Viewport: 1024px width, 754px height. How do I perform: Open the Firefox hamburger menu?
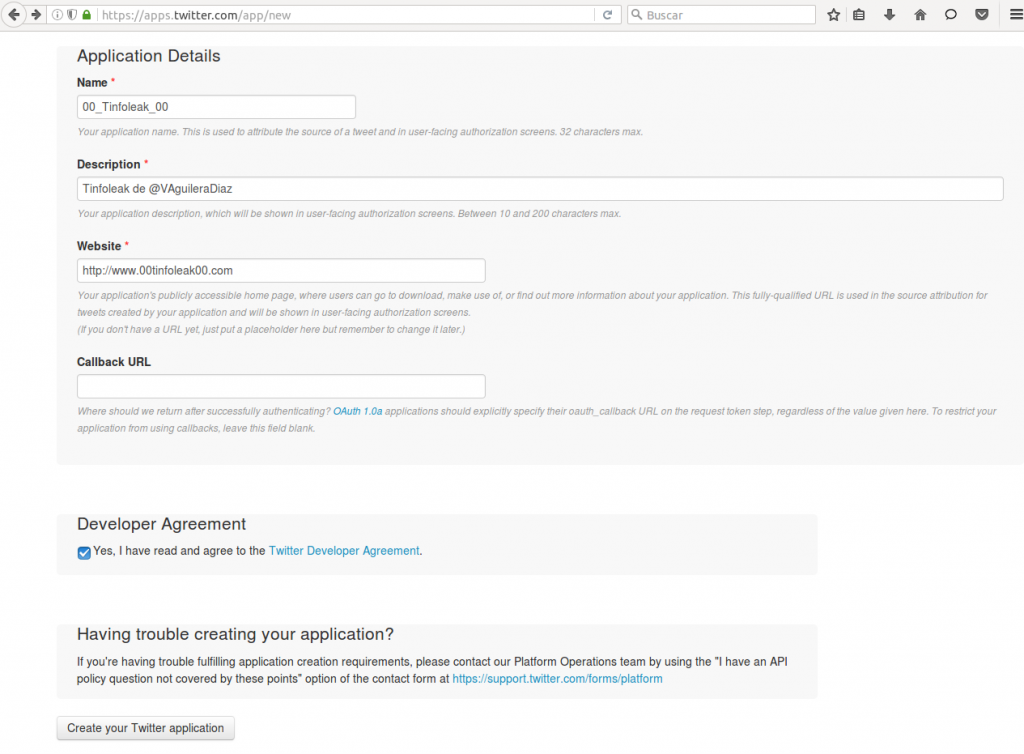pyautogui.click(x=1011, y=15)
